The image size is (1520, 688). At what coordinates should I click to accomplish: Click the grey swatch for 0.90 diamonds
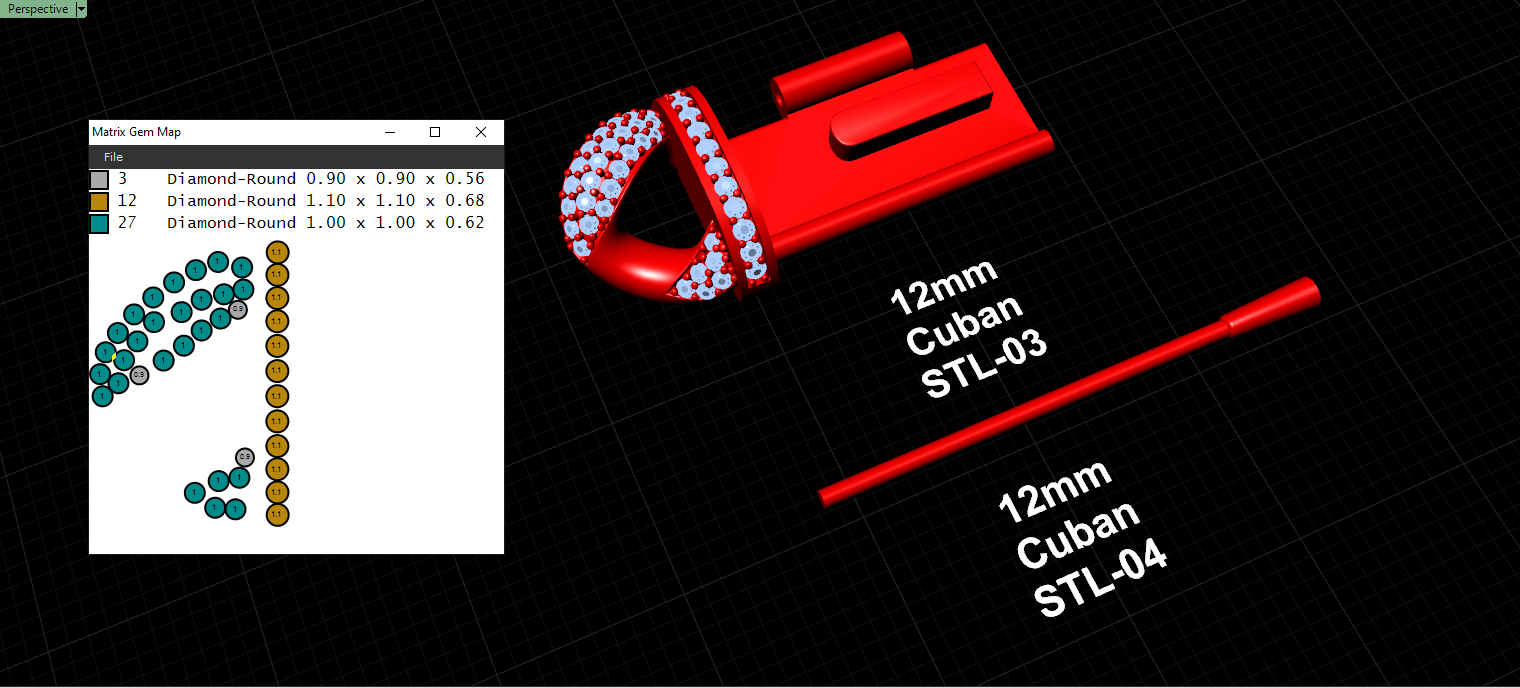(99, 180)
